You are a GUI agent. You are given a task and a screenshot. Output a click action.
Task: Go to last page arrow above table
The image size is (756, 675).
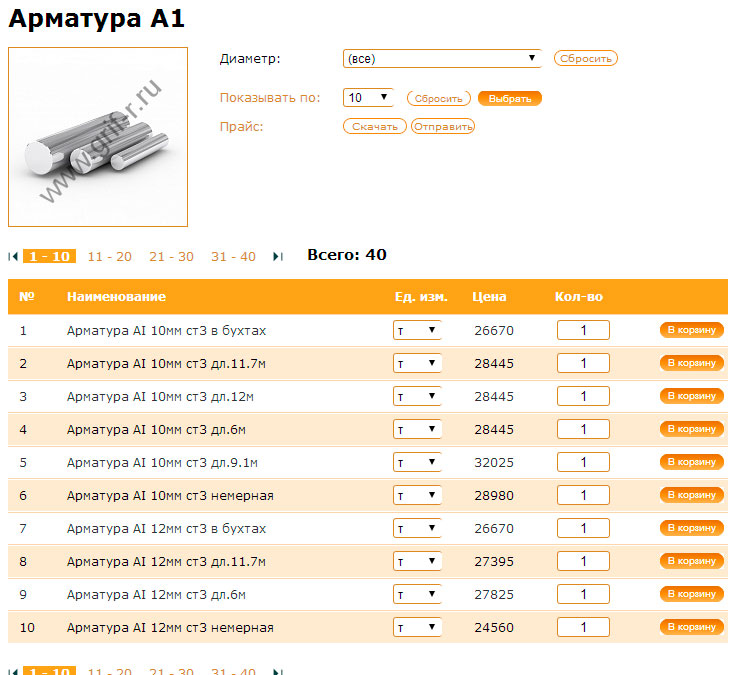278,256
